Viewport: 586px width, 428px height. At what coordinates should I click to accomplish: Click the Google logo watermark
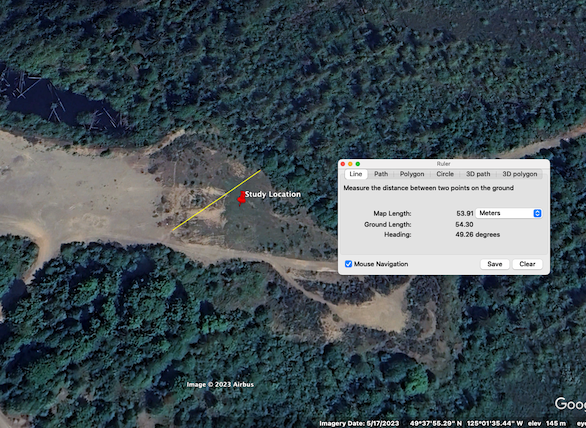point(570,404)
